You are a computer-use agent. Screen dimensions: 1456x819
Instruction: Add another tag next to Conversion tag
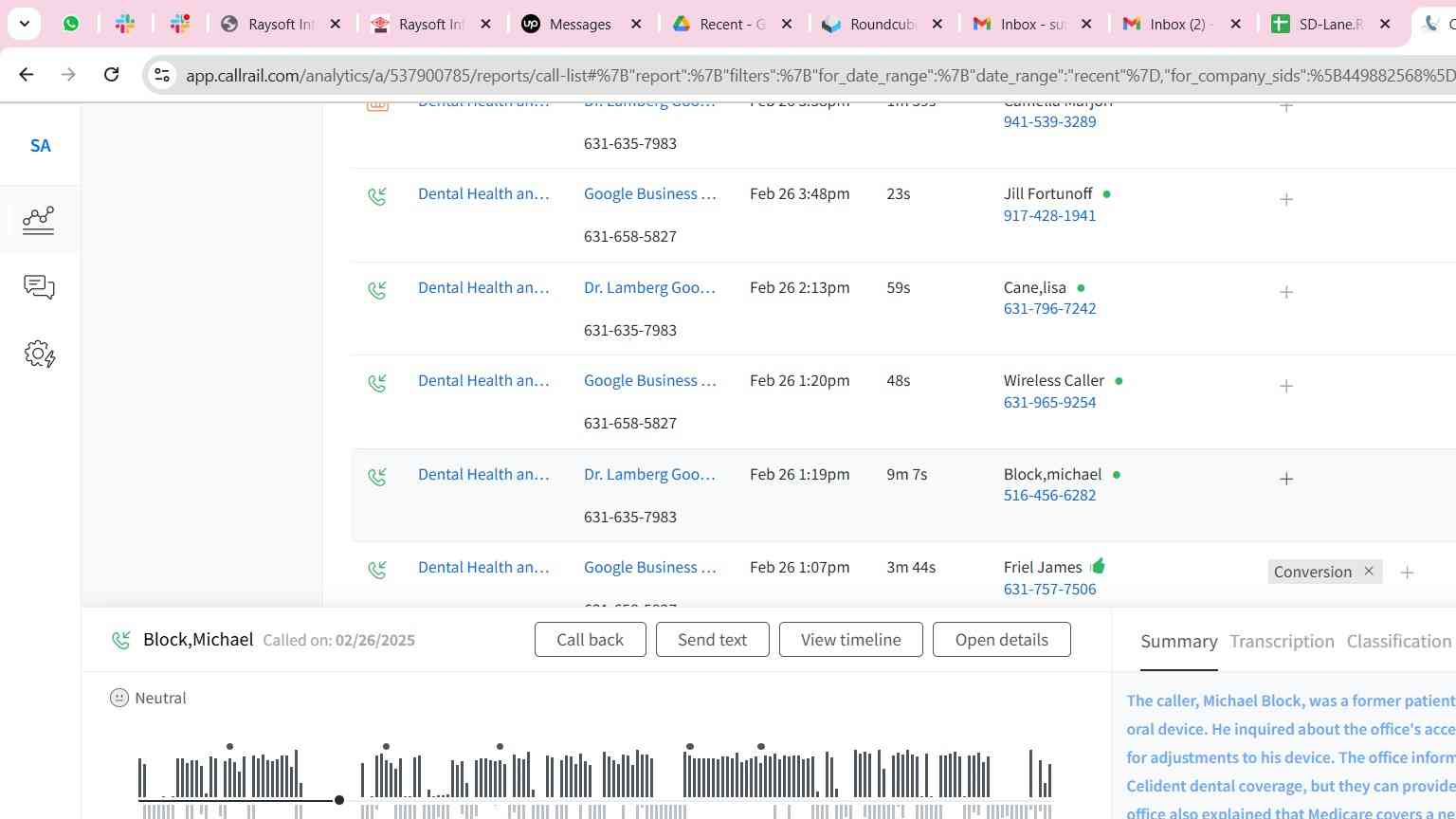[x=1408, y=573]
